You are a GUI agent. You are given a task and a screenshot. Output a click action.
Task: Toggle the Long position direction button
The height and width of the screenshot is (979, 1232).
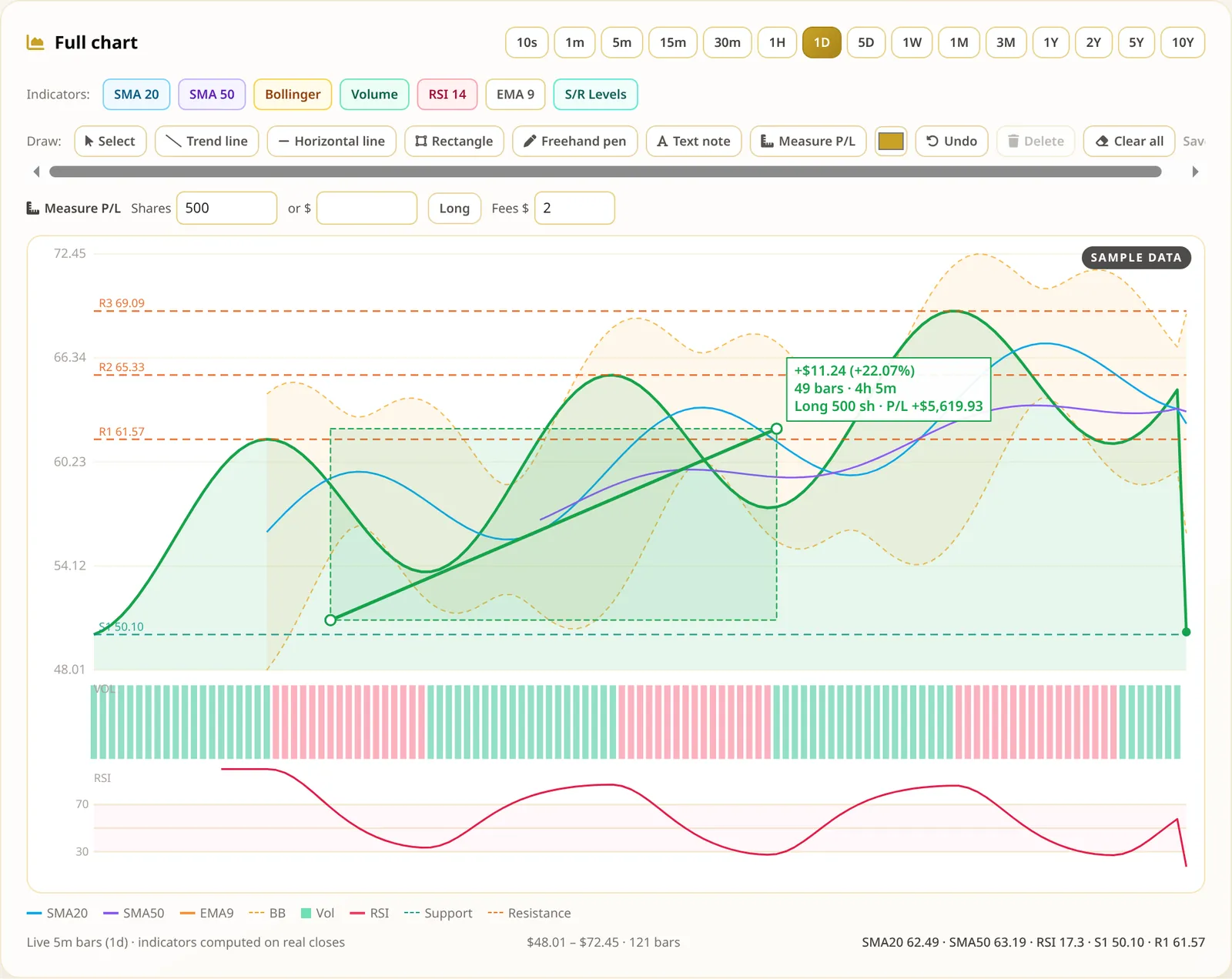click(x=454, y=208)
